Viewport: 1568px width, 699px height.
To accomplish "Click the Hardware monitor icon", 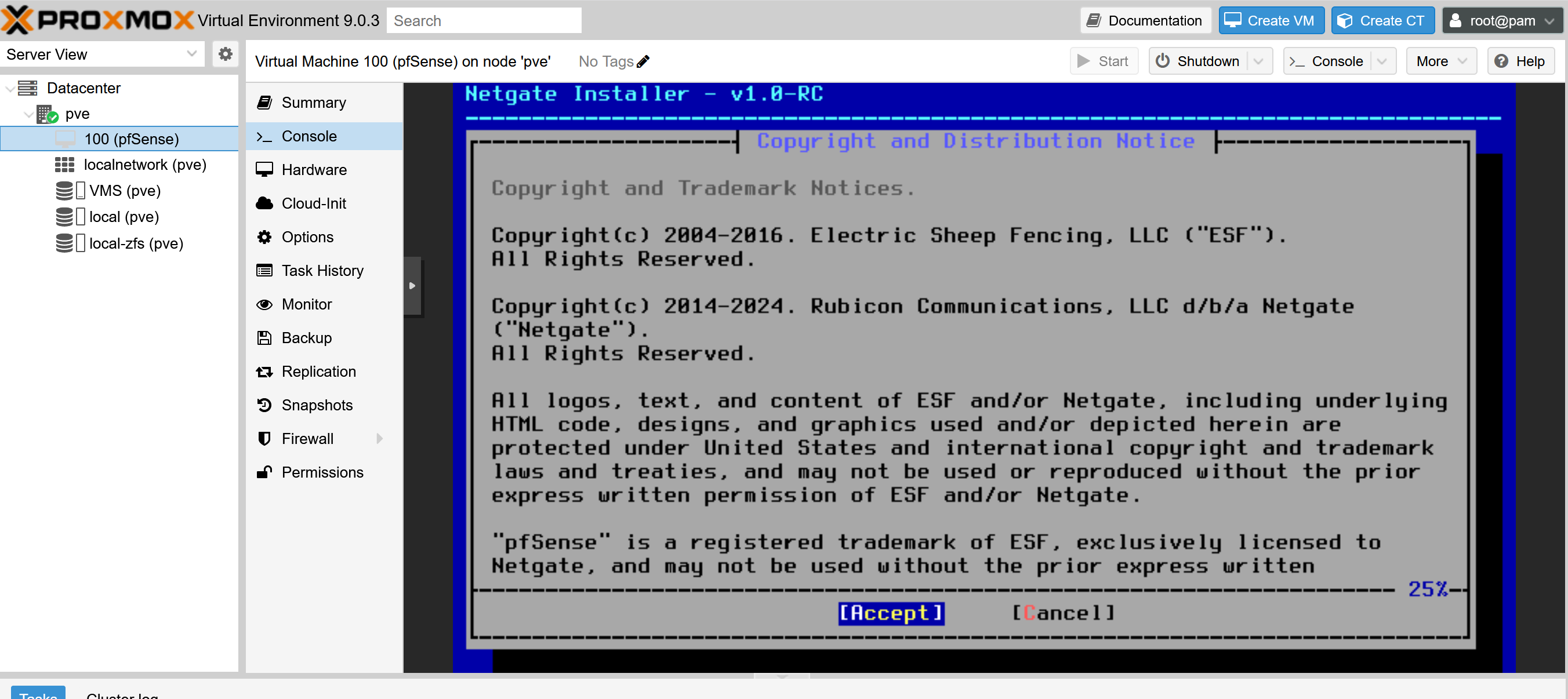I will point(264,170).
